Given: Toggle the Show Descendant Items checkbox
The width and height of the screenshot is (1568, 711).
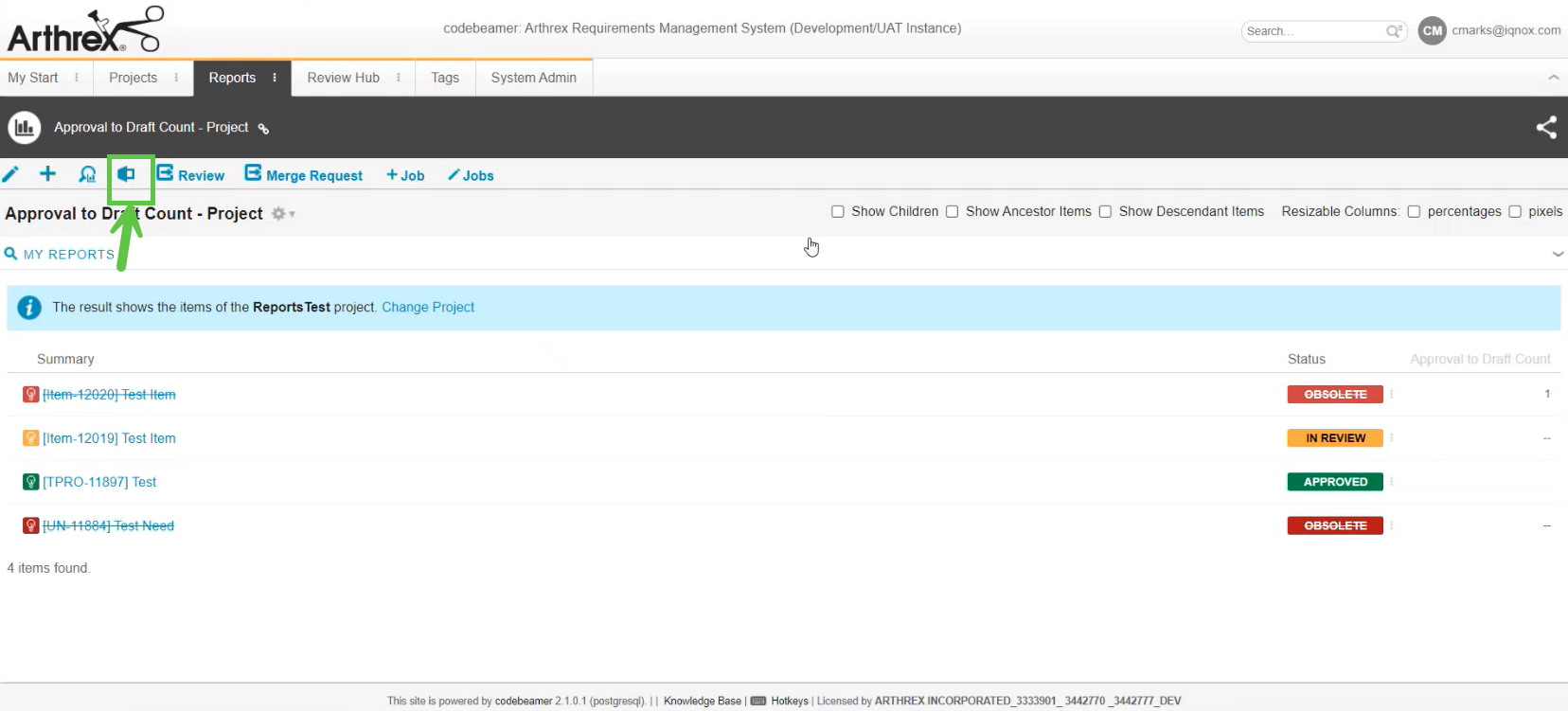Looking at the screenshot, I should pos(1105,212).
